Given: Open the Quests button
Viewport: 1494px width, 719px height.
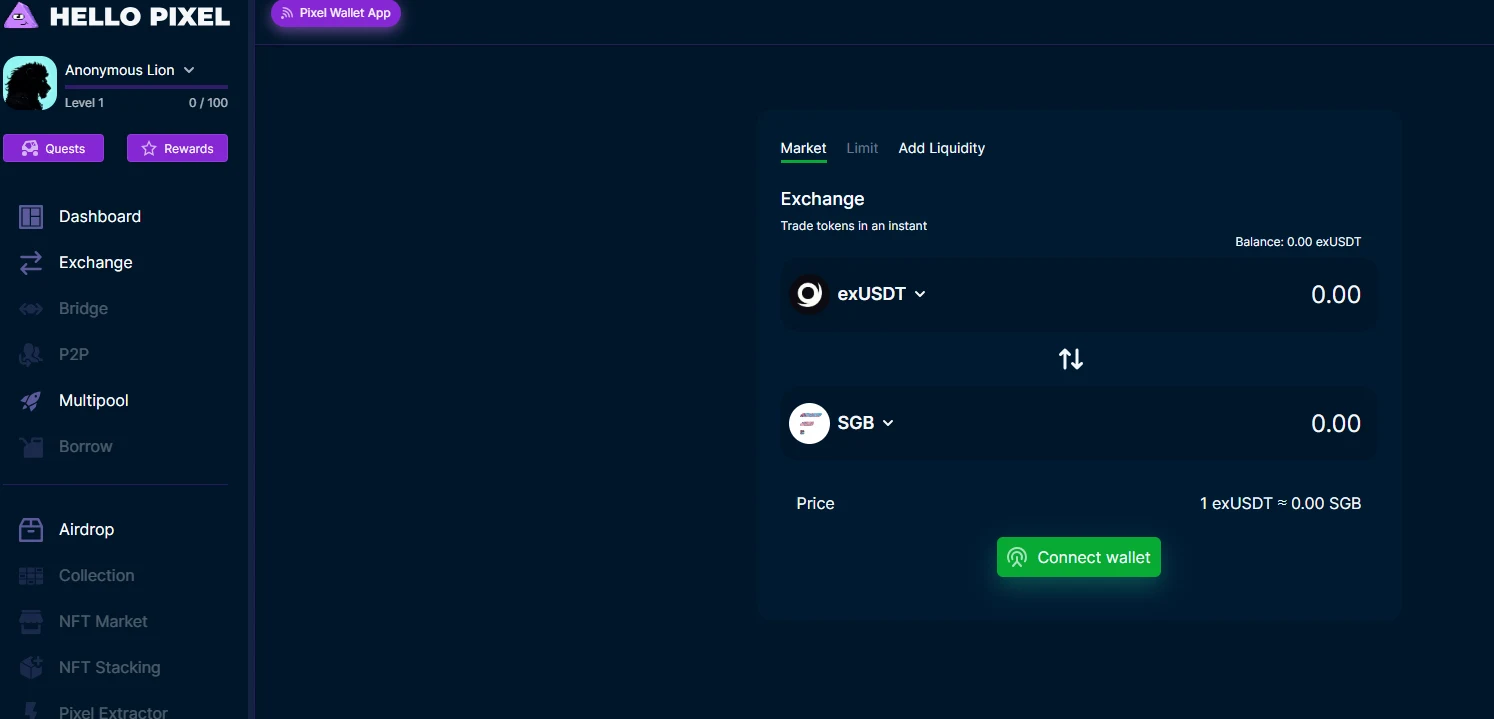Looking at the screenshot, I should tap(53, 148).
